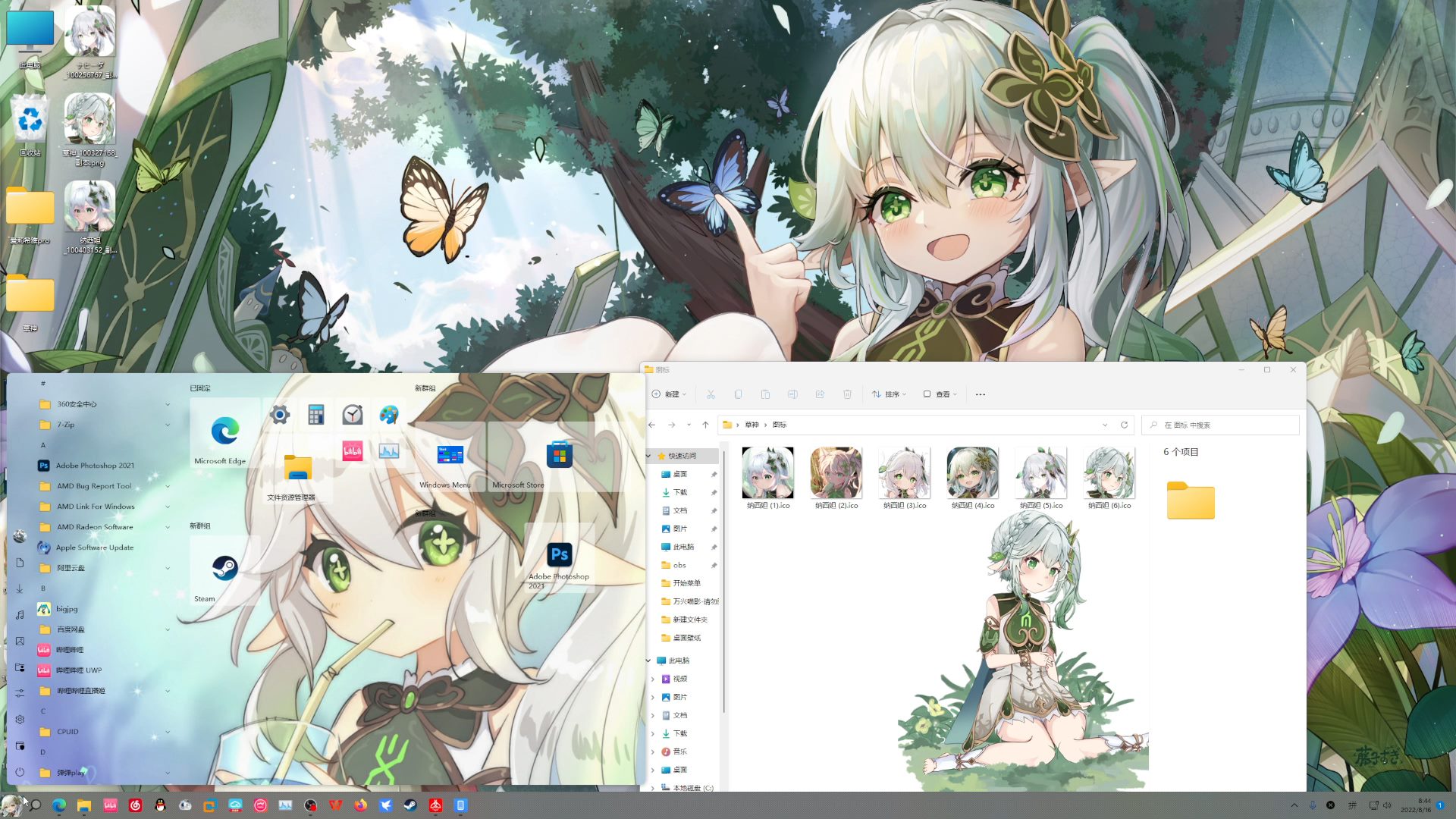
Task: Click Microsoft Store tile
Action: [559, 456]
